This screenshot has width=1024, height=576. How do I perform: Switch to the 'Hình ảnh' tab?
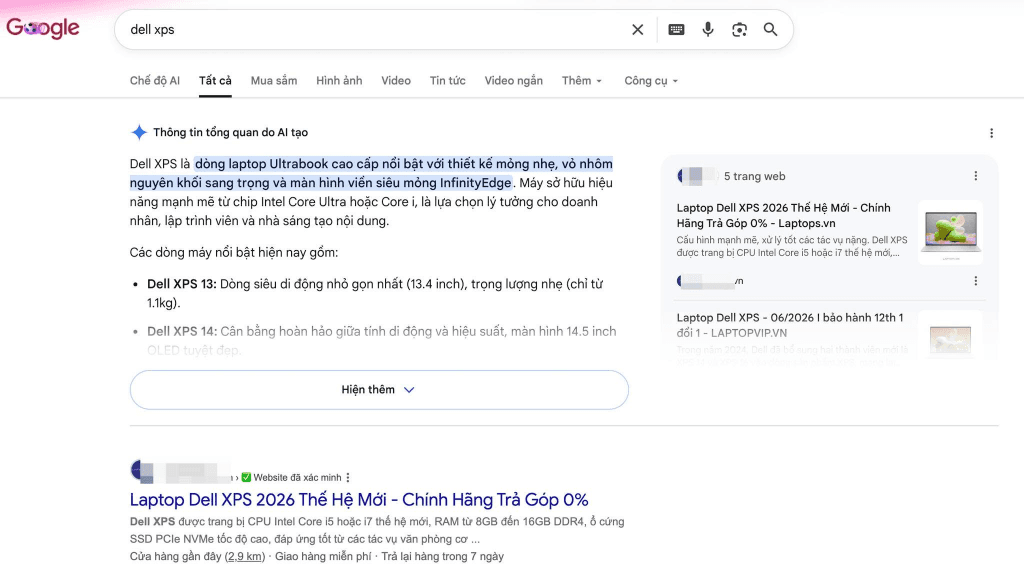[339, 81]
